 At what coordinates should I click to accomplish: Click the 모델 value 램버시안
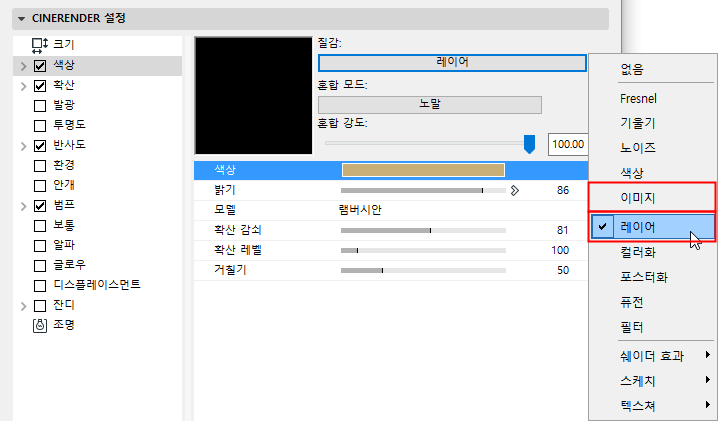click(x=360, y=210)
